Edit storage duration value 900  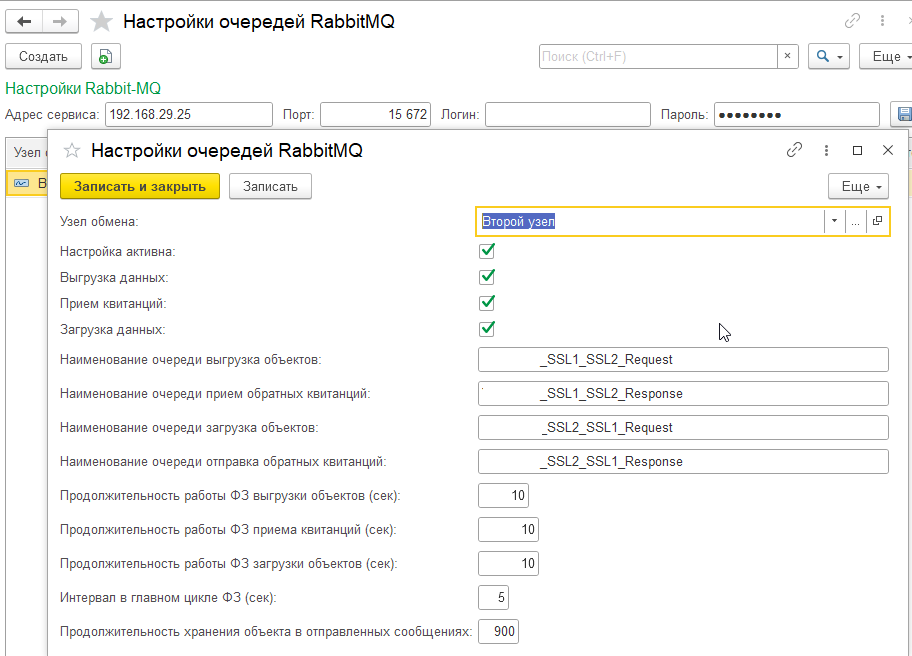pyautogui.click(x=498, y=631)
